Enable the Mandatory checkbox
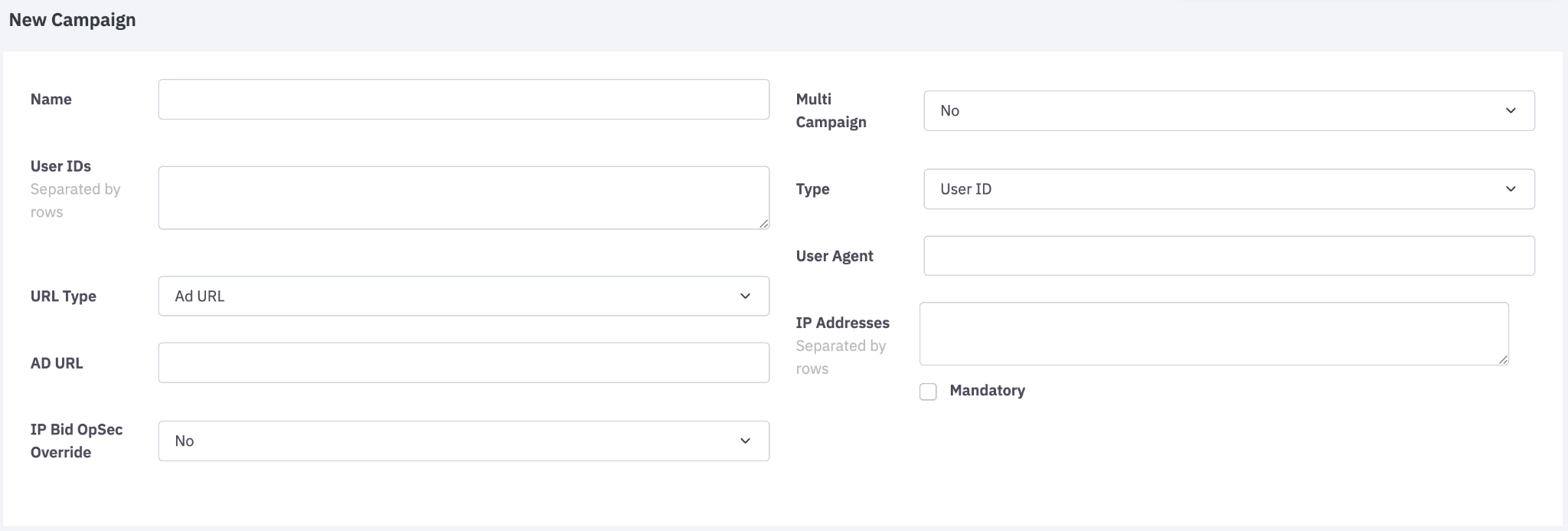 pyautogui.click(x=928, y=392)
